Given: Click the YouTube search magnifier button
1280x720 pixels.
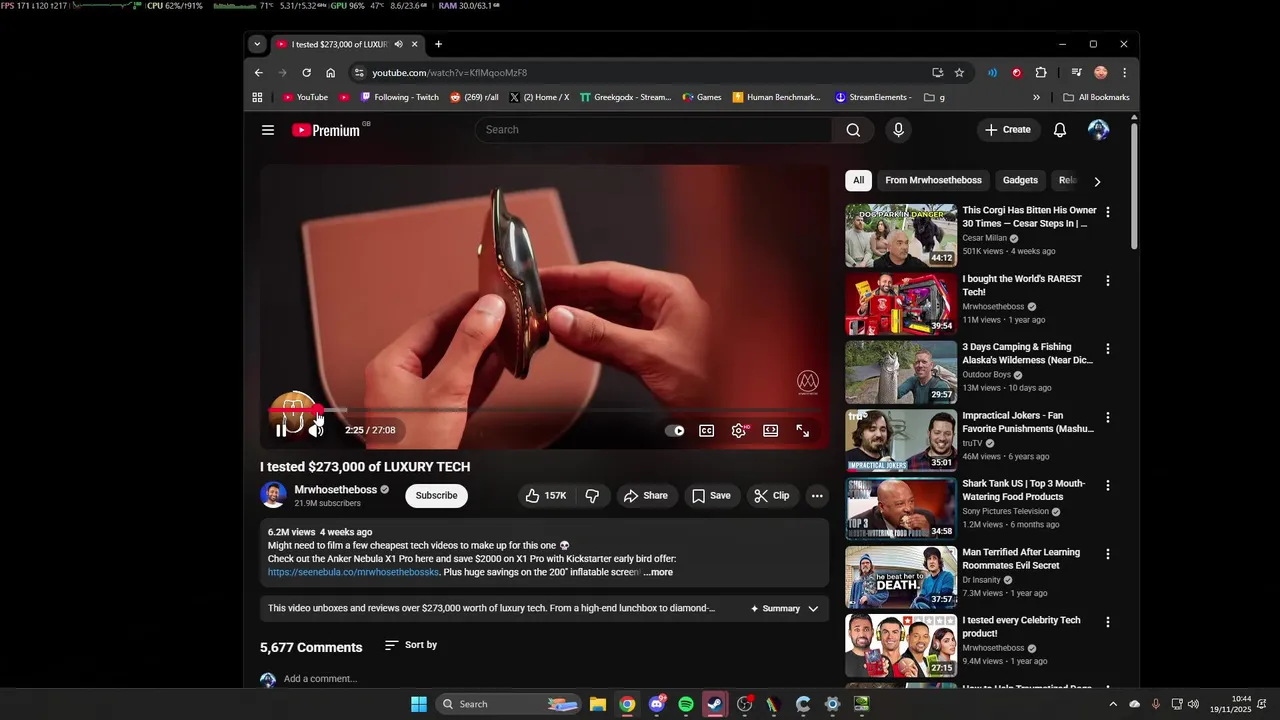Looking at the screenshot, I should [x=853, y=130].
